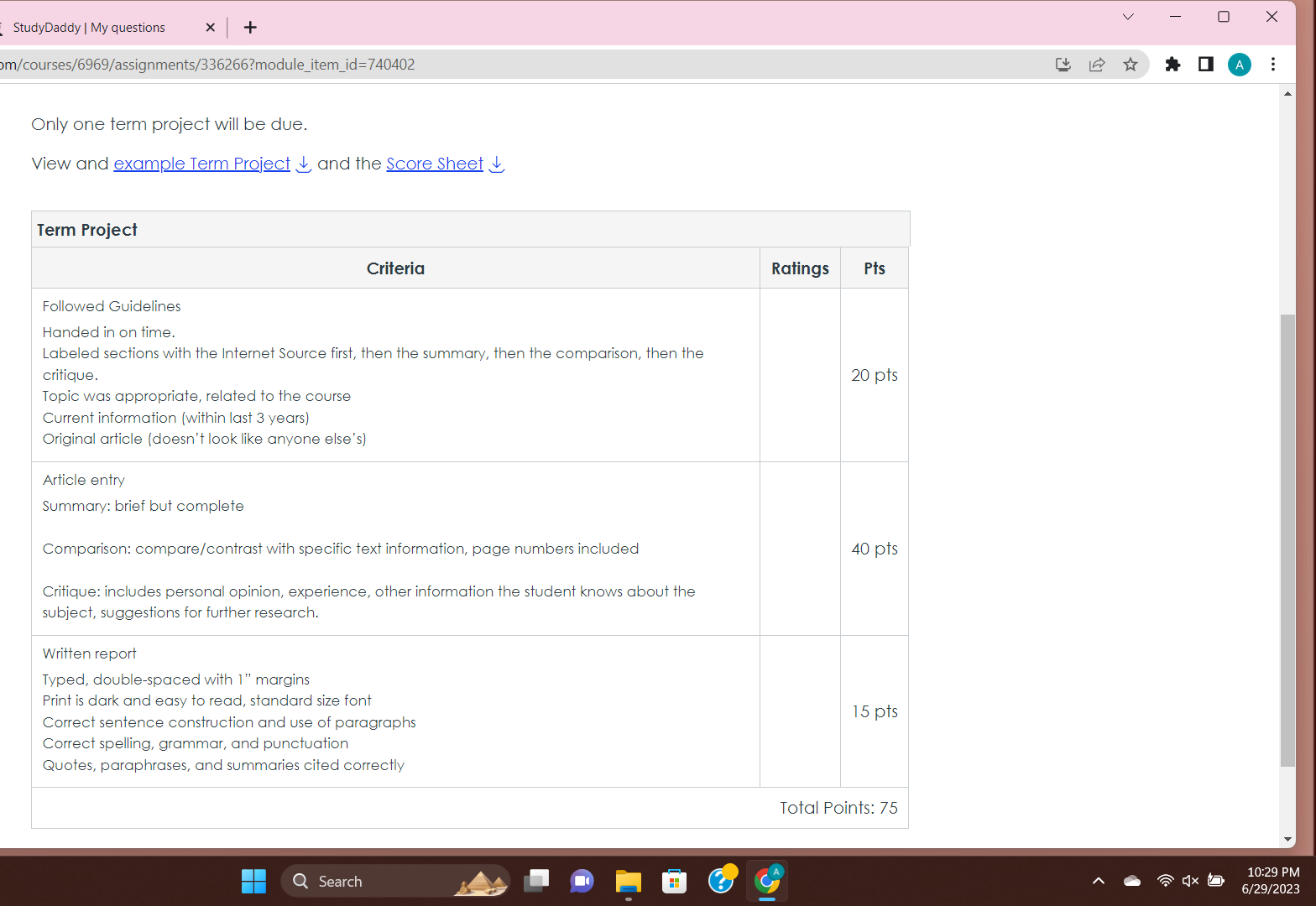Open Chrome's three-dot menu
Screen dimensions: 1316x906
click(x=1273, y=65)
